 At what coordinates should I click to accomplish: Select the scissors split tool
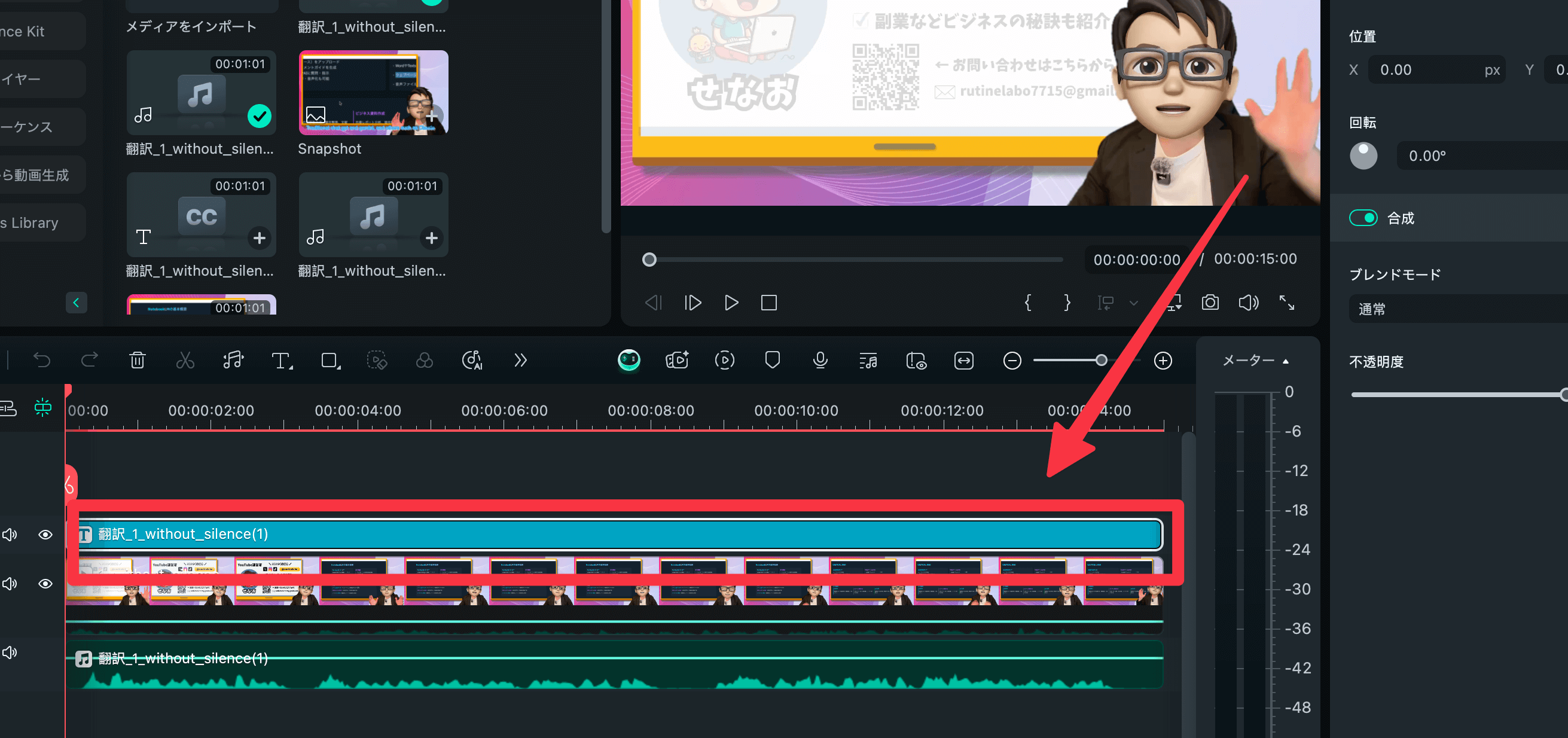tap(185, 361)
